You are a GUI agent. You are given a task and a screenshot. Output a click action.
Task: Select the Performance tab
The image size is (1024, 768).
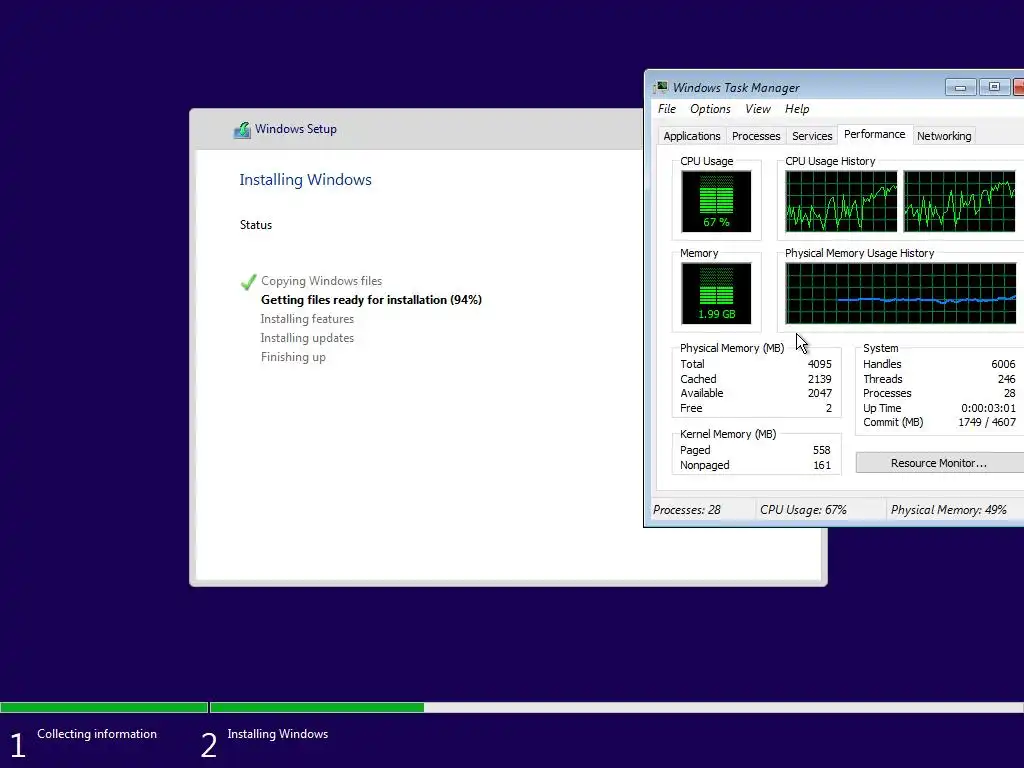click(x=874, y=134)
